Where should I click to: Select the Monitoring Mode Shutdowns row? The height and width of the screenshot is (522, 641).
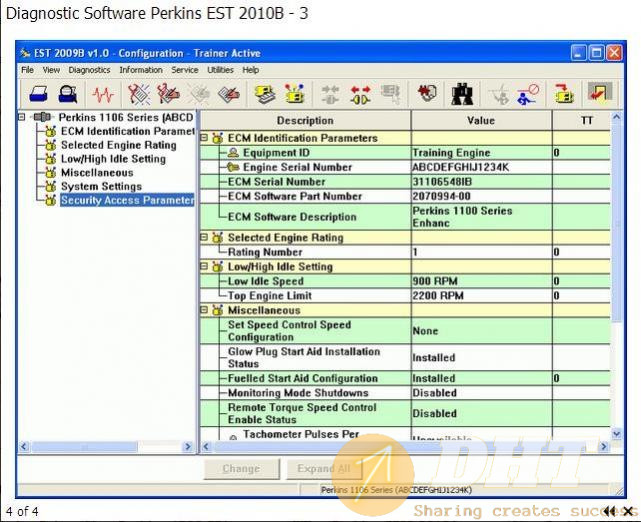[x=405, y=393]
